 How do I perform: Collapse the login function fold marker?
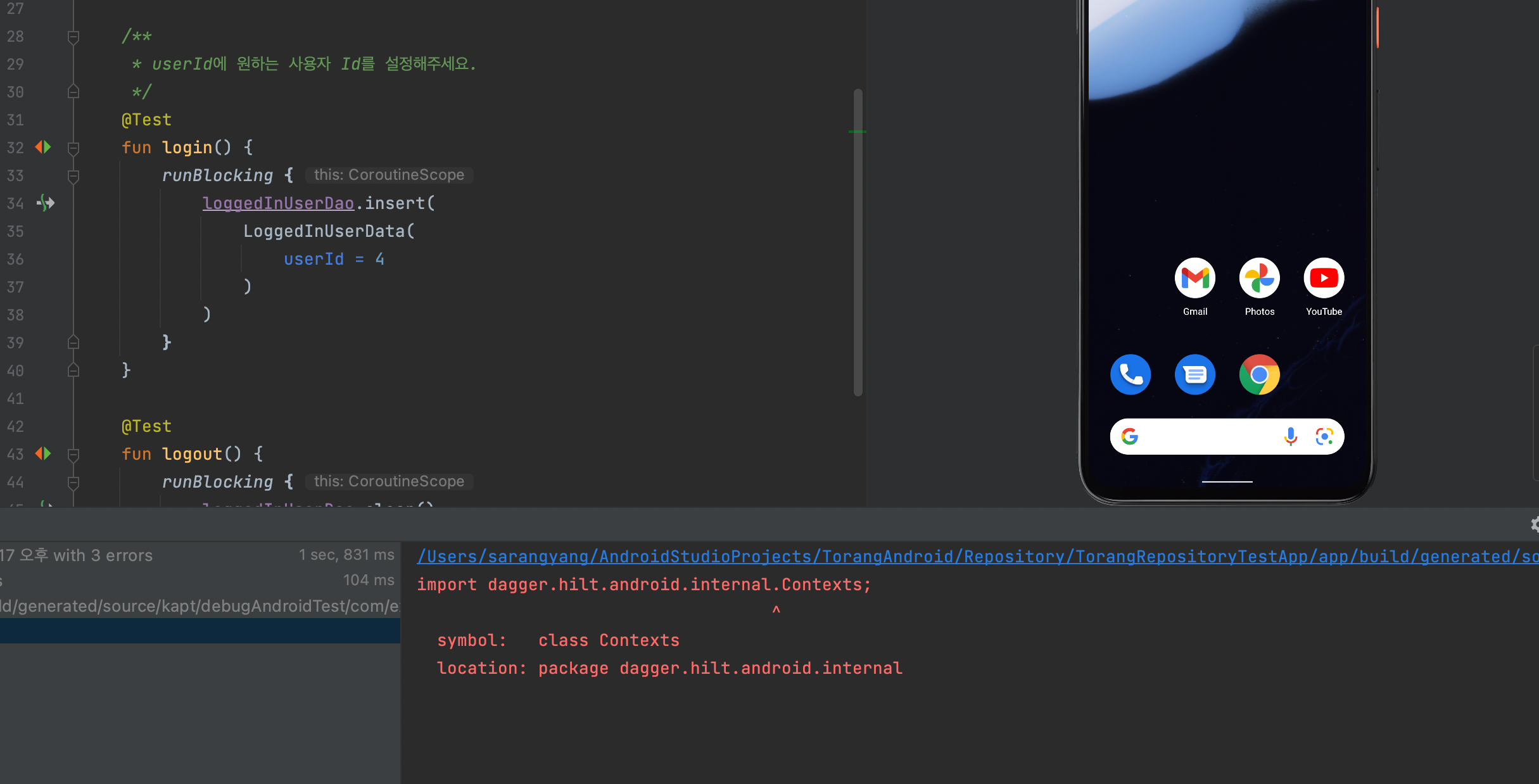click(73, 148)
